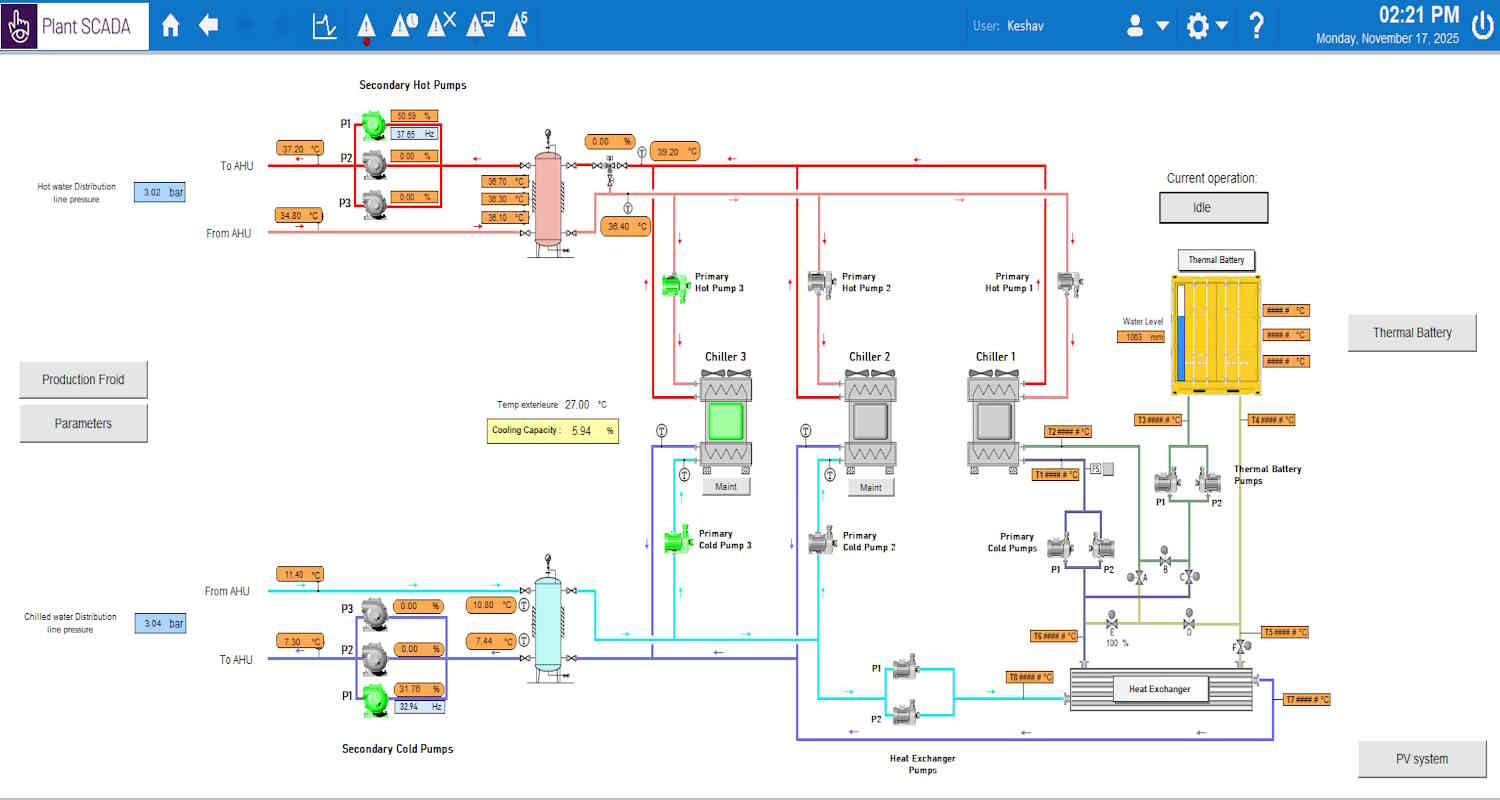Open the trend chart viewer

pos(325,26)
